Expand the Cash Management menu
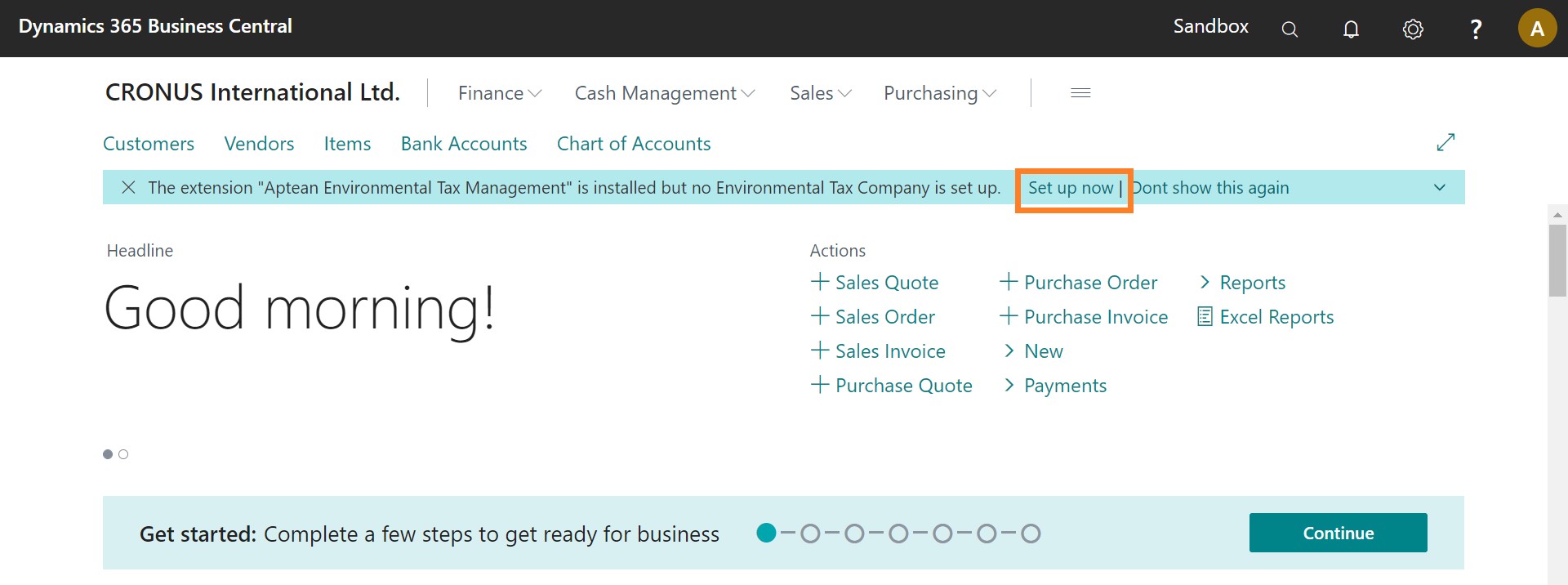Viewport: 1568px width, 585px height. [664, 93]
